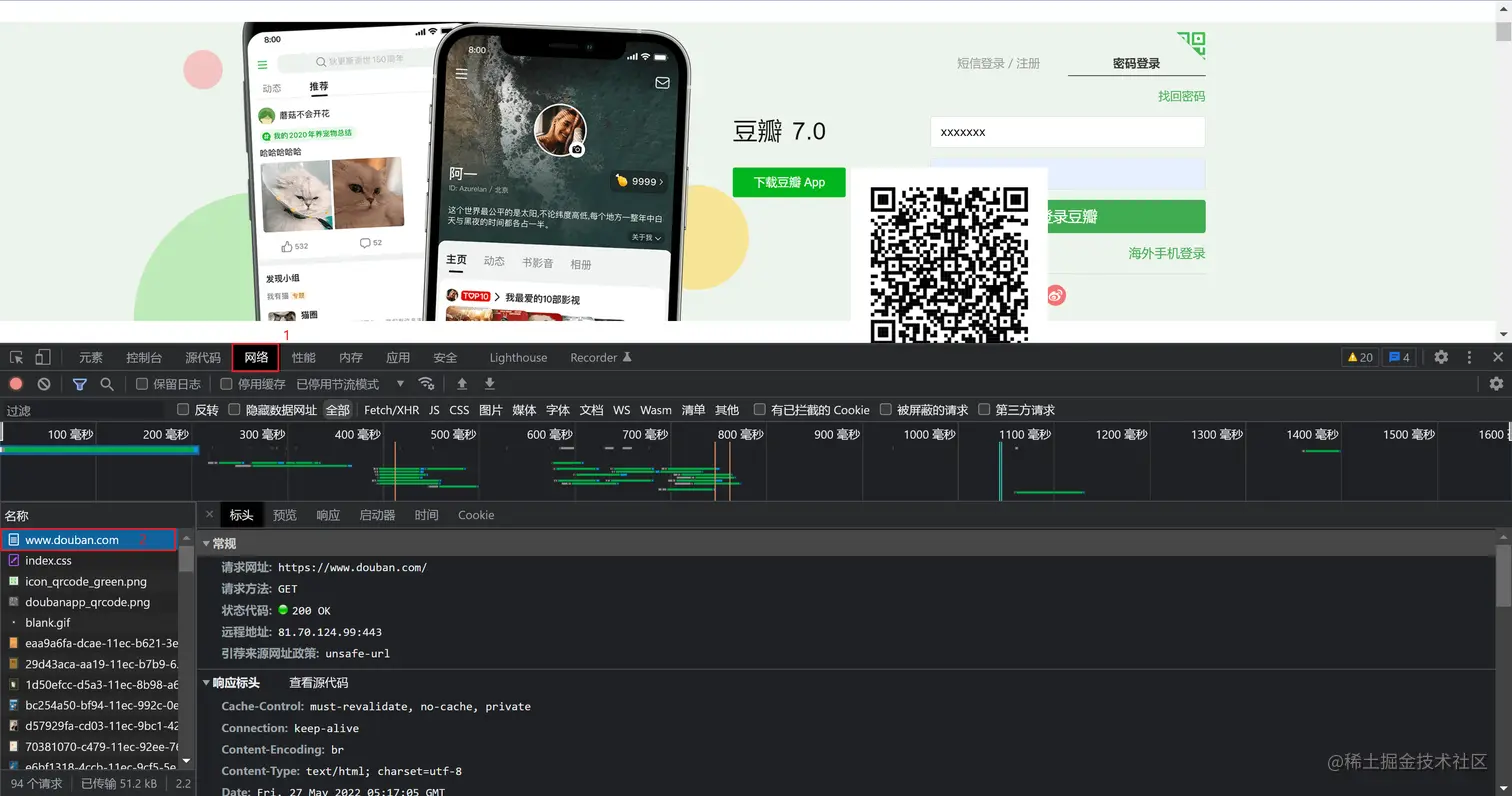Switch to 安全 panel tab
This screenshot has width=1512, height=796.
[445, 358]
